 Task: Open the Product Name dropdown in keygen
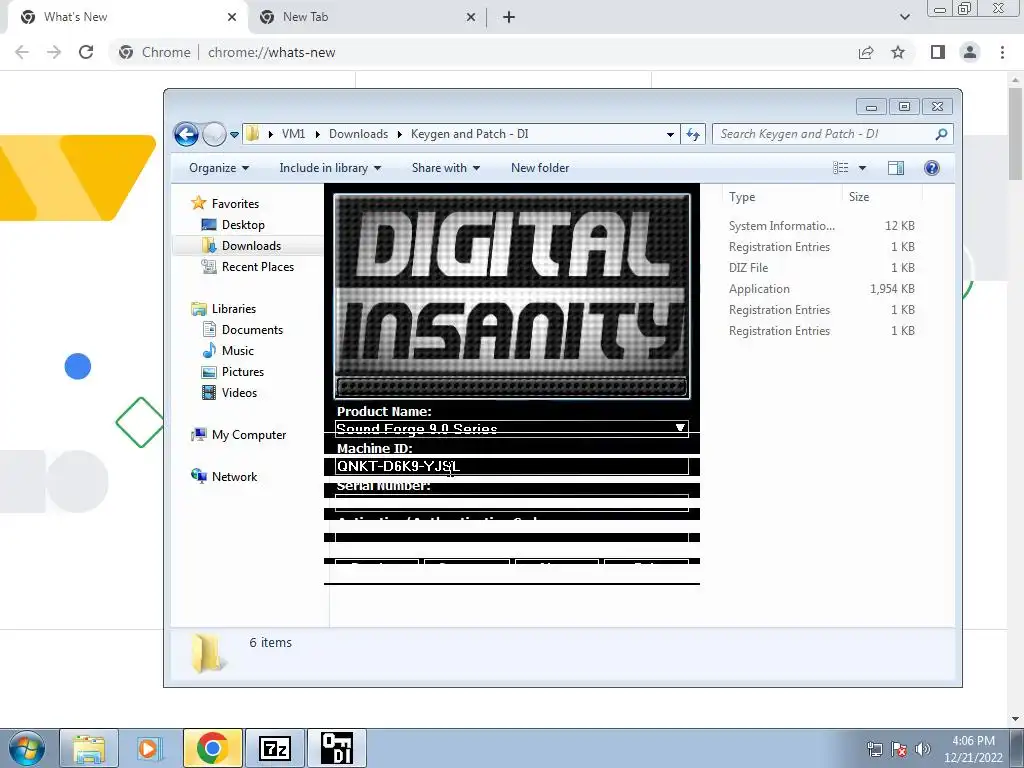click(680, 428)
